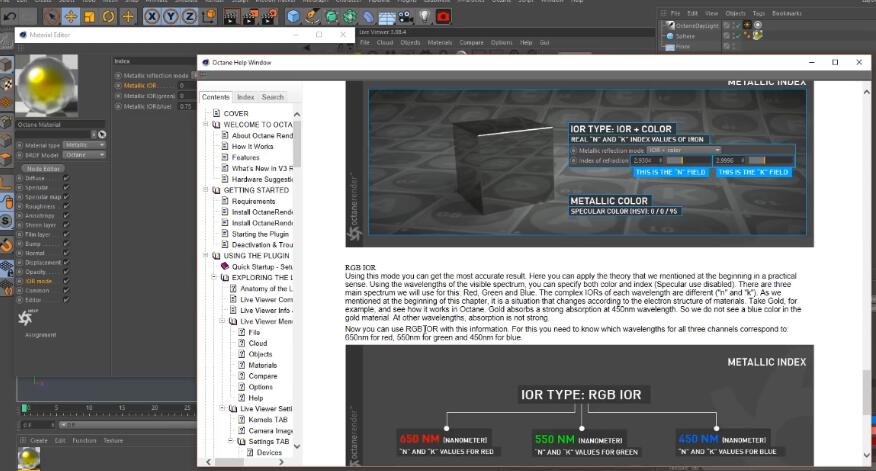The width and height of the screenshot is (876, 471).
Task: Switch to the Index tab
Action: click(x=246, y=97)
